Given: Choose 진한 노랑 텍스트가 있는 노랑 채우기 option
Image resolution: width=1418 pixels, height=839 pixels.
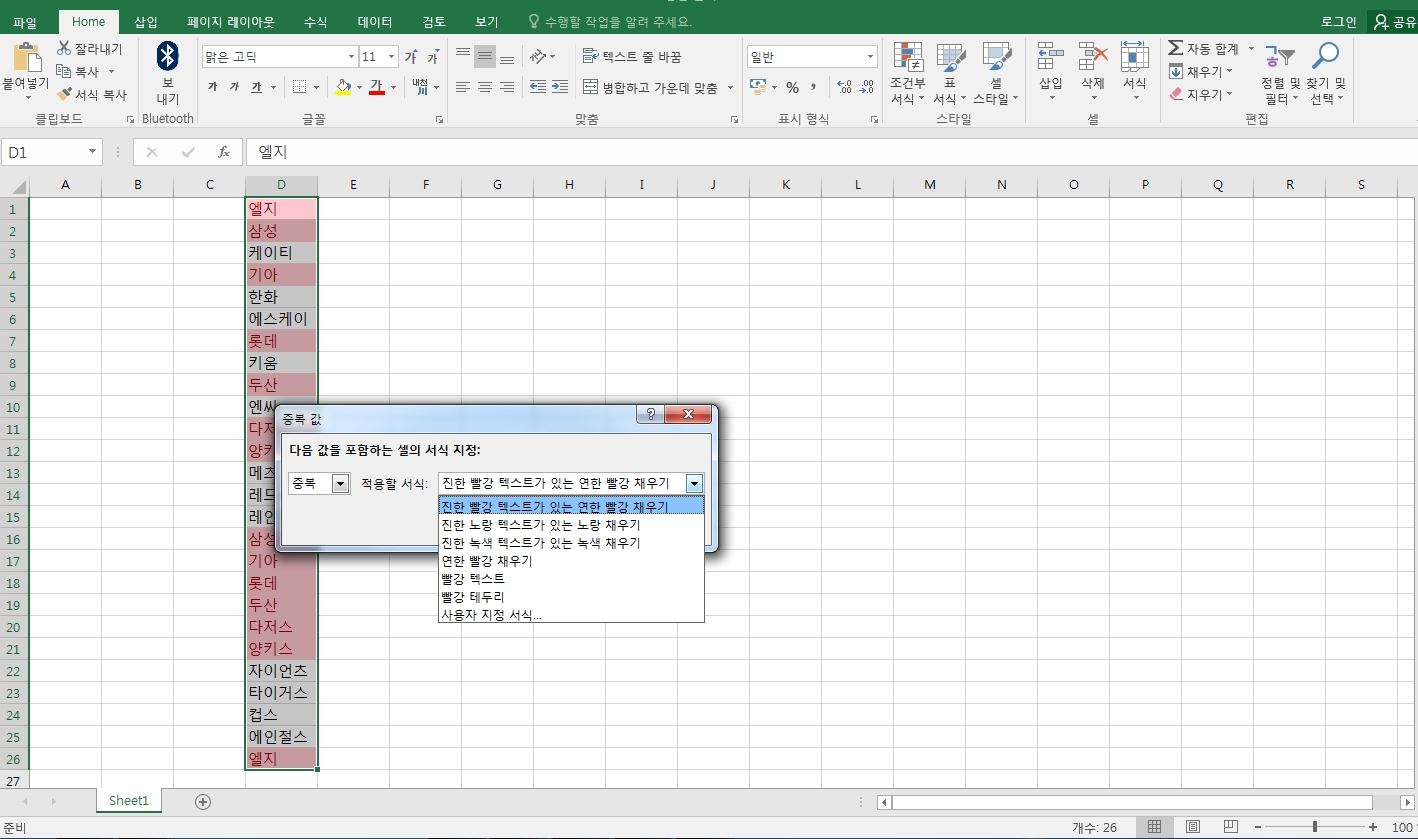Looking at the screenshot, I should (x=571, y=525).
